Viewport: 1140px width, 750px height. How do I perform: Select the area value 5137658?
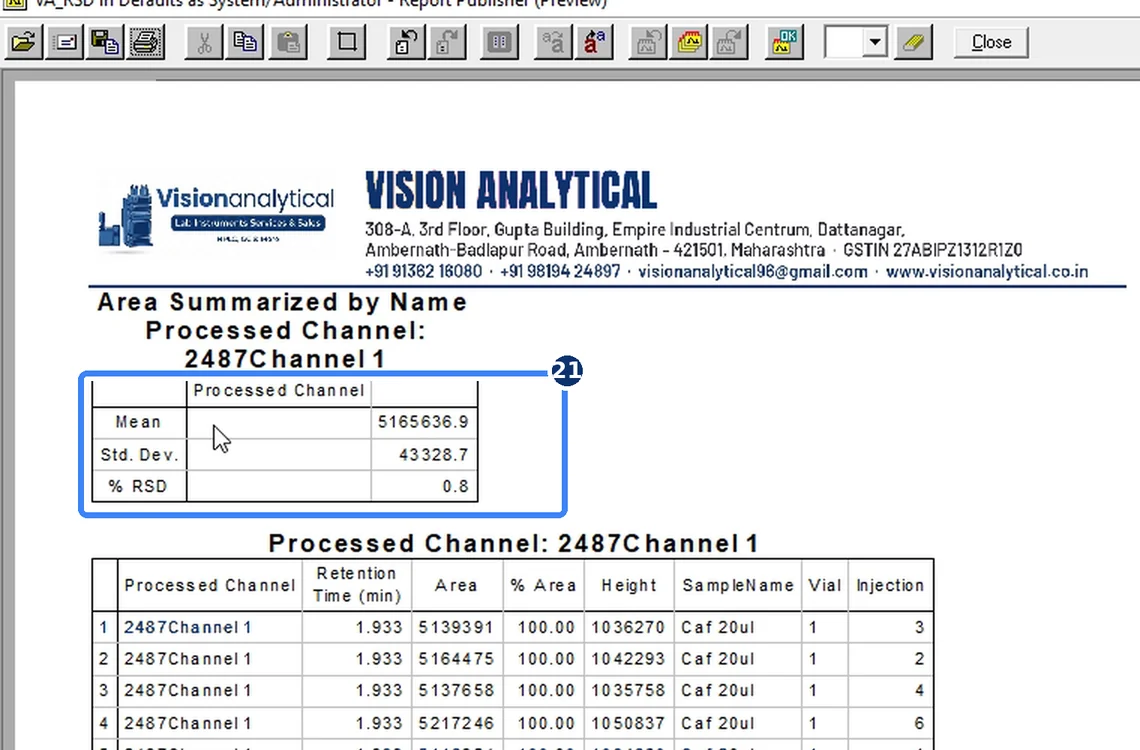tap(456, 690)
